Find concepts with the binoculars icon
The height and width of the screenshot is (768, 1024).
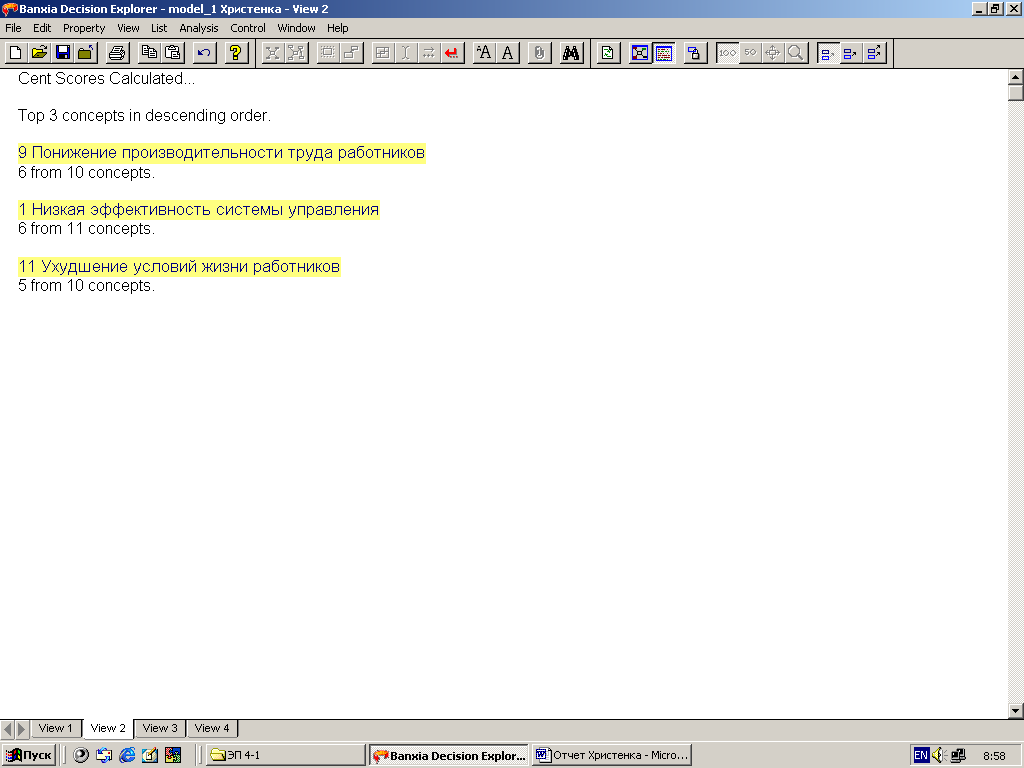click(571, 53)
